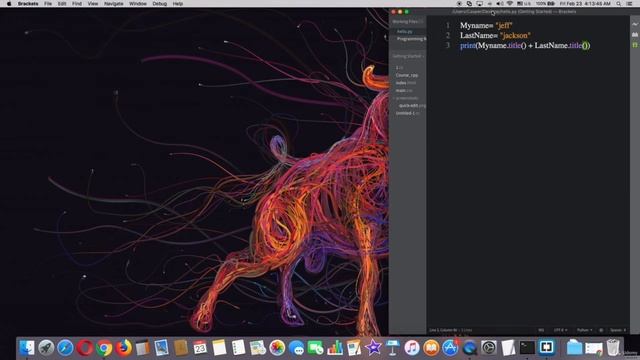The height and width of the screenshot is (360, 640).
Task: Open the File menu
Action: click(48, 4)
